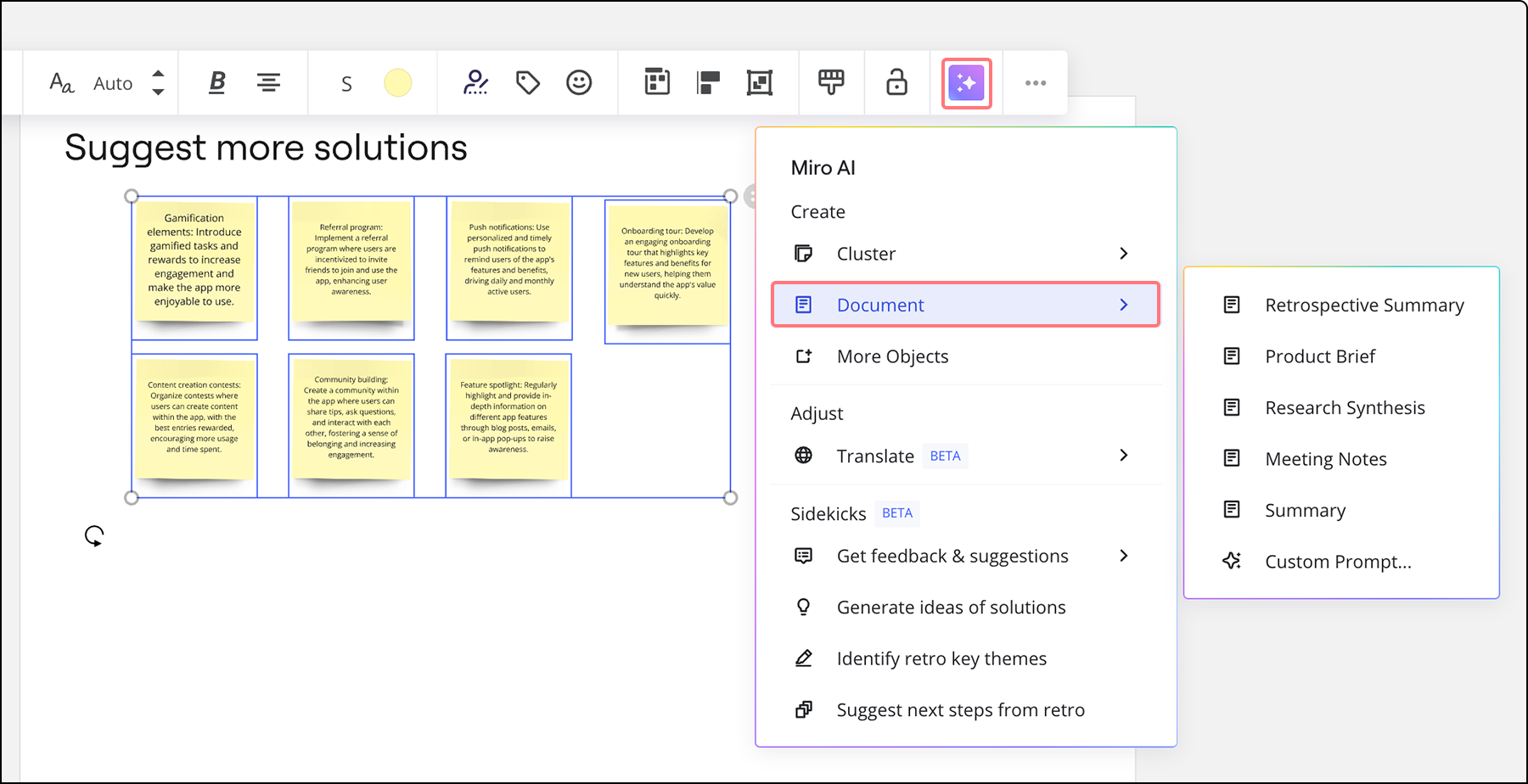This screenshot has width=1528, height=784.
Task: Click the Miro AI sparkle button
Action: point(966,83)
